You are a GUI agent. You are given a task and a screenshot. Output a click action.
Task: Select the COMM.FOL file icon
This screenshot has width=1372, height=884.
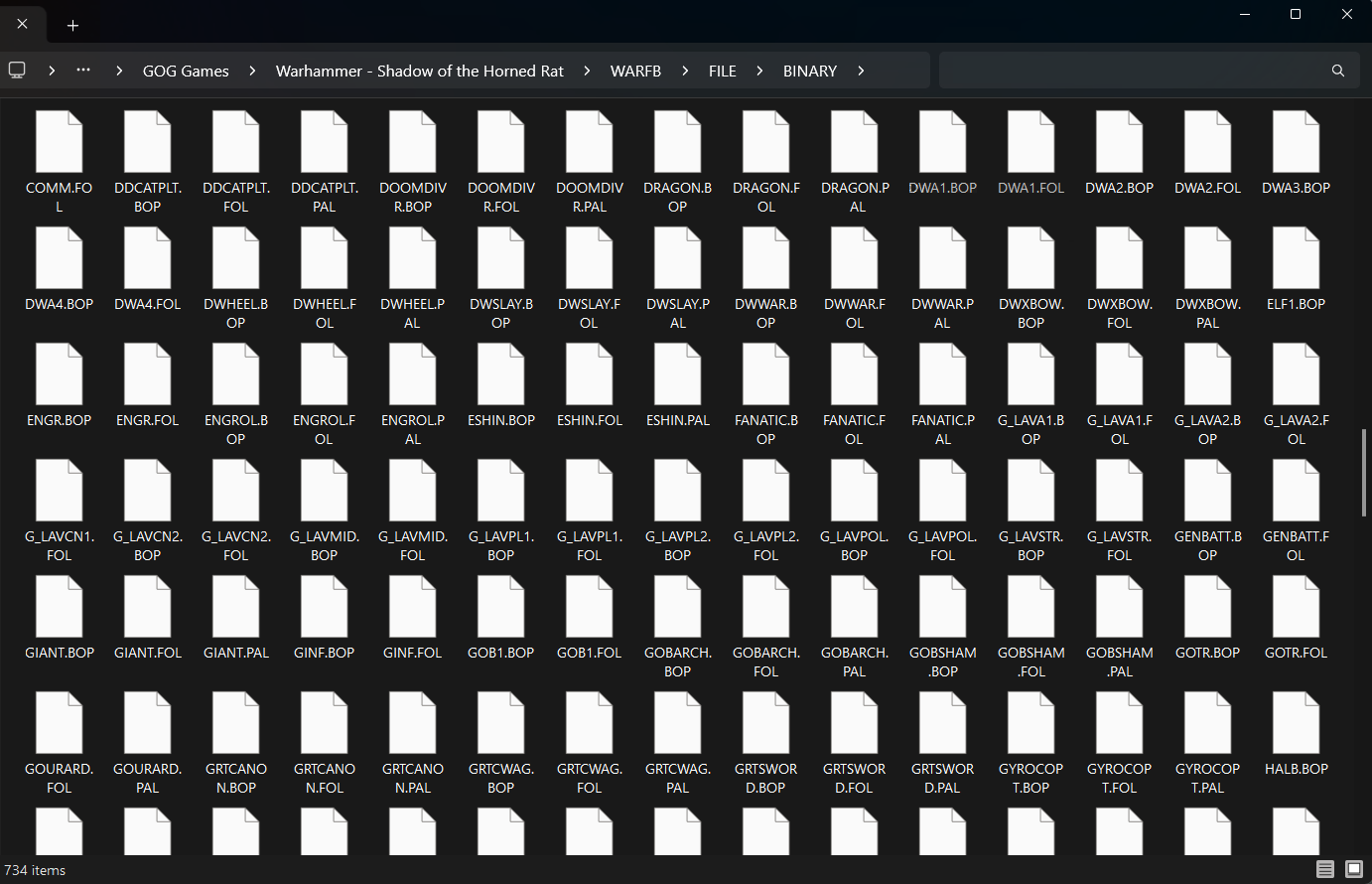60,141
